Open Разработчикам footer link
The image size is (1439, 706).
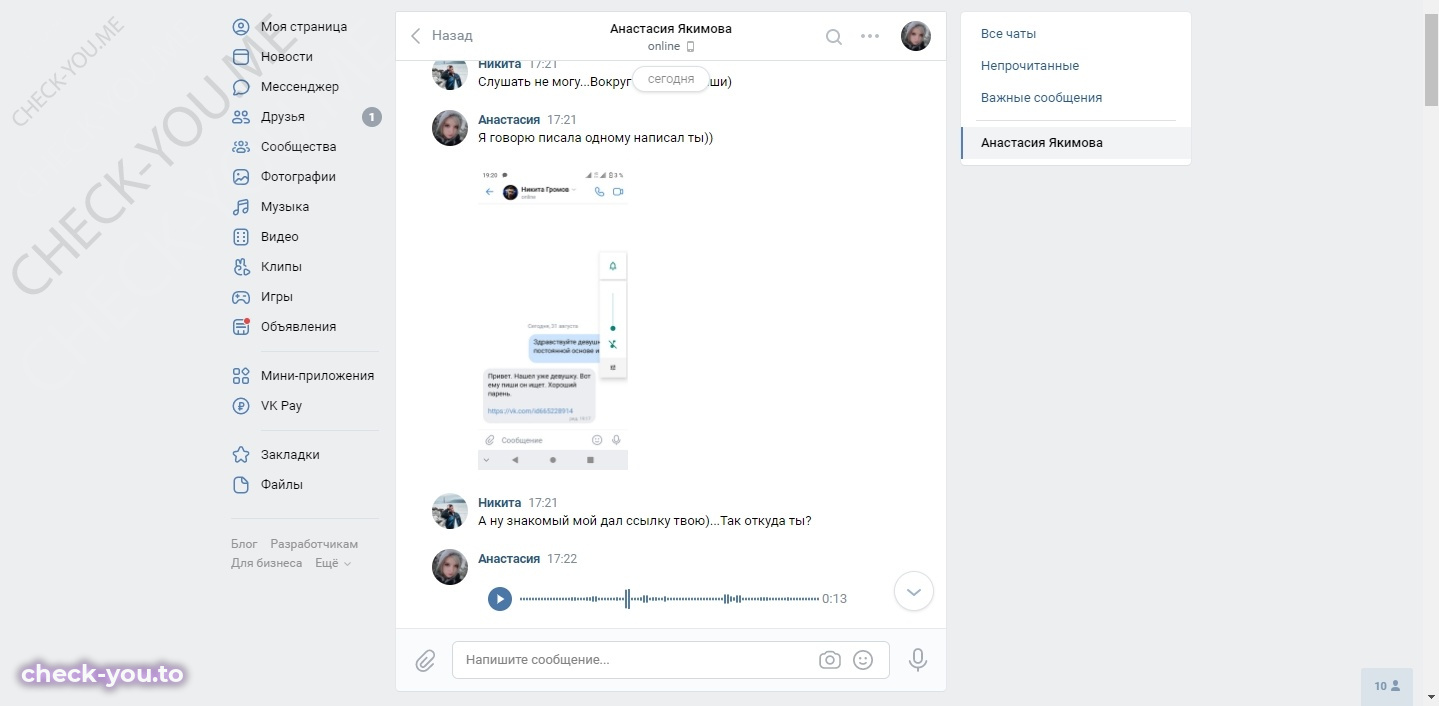point(314,544)
